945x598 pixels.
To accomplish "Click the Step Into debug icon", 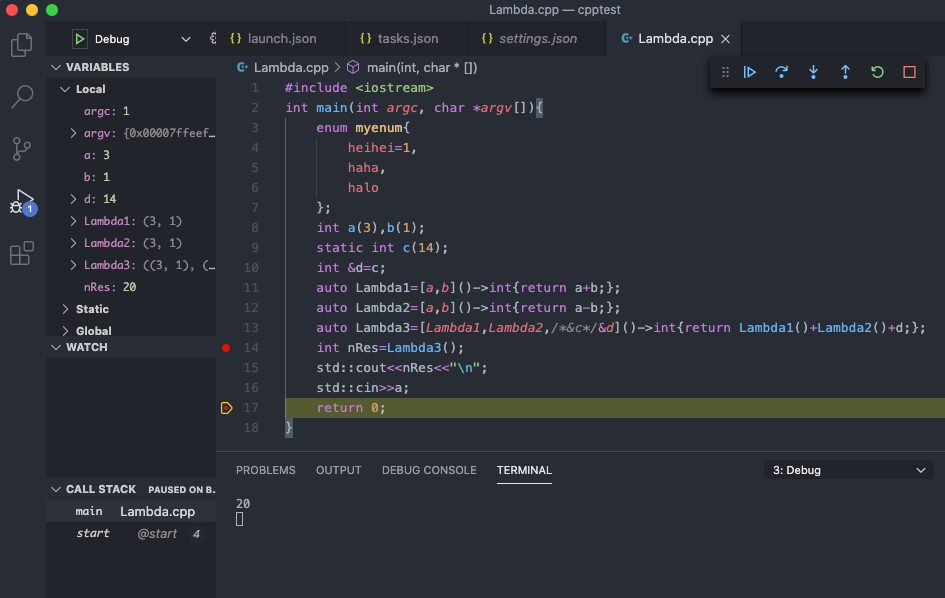I will pyautogui.click(x=813, y=72).
